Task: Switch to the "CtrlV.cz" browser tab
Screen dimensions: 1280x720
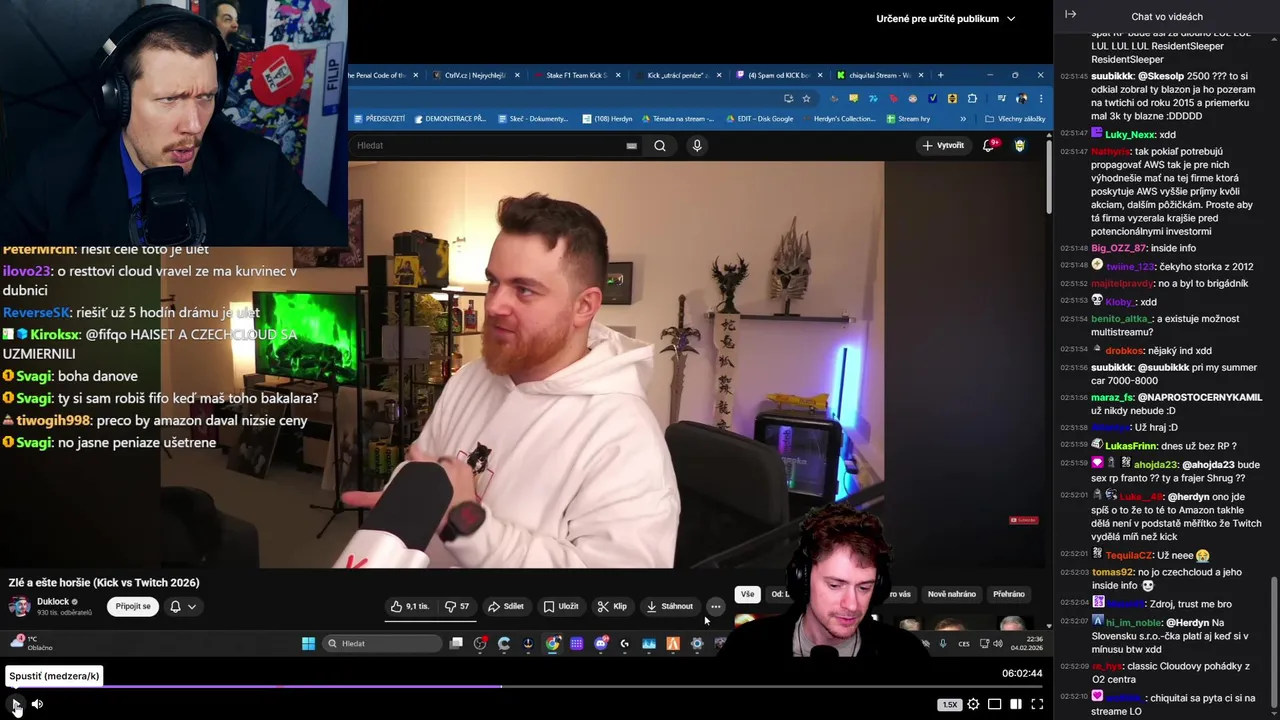Action: coord(475,75)
